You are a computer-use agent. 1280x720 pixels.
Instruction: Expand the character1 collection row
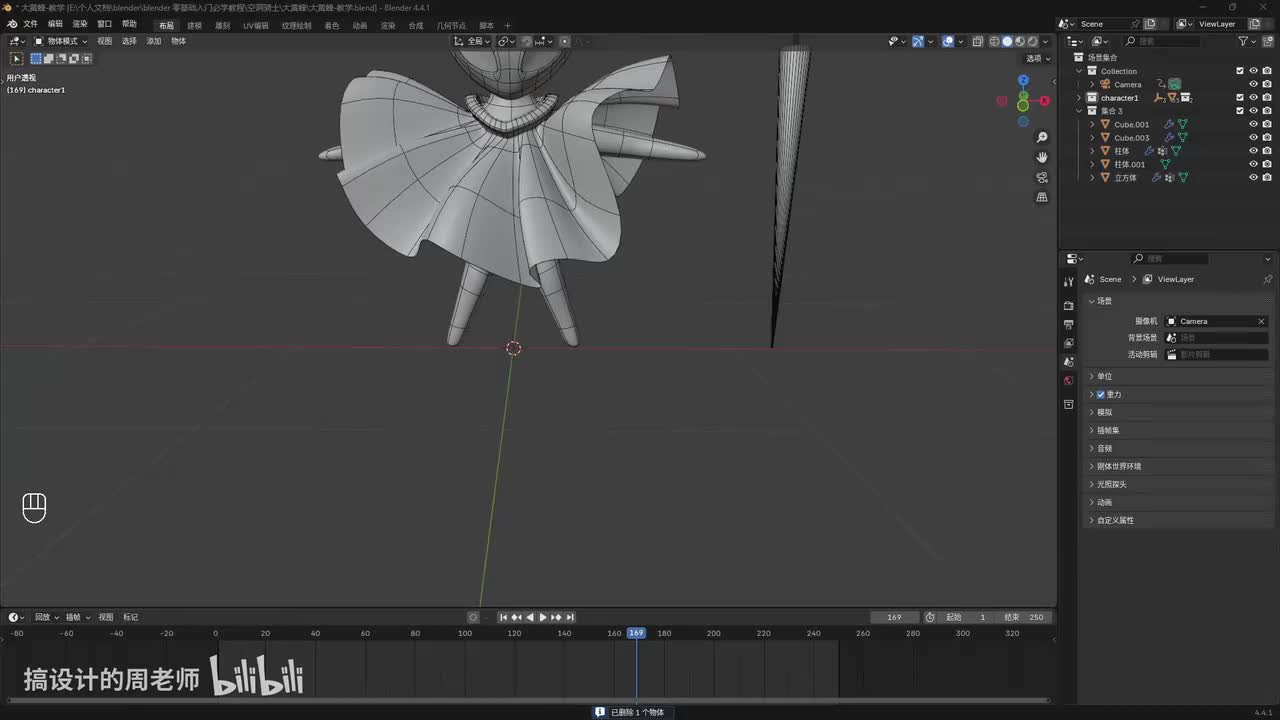(x=1079, y=98)
